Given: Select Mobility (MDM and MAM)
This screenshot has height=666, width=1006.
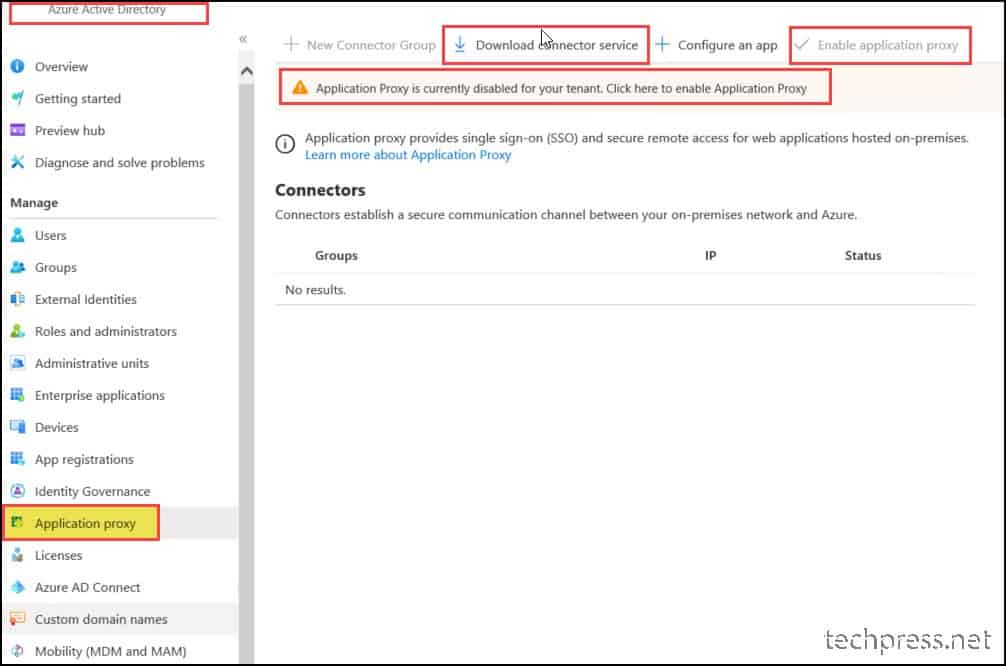Looking at the screenshot, I should [x=110, y=651].
